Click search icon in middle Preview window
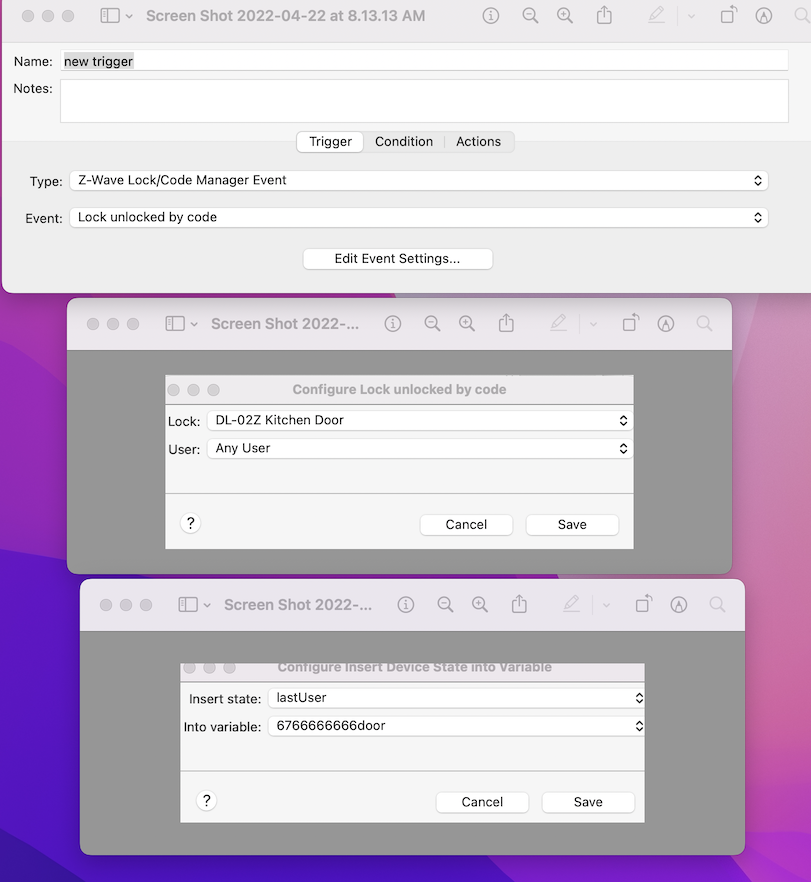This screenshot has width=811, height=882. [x=704, y=323]
